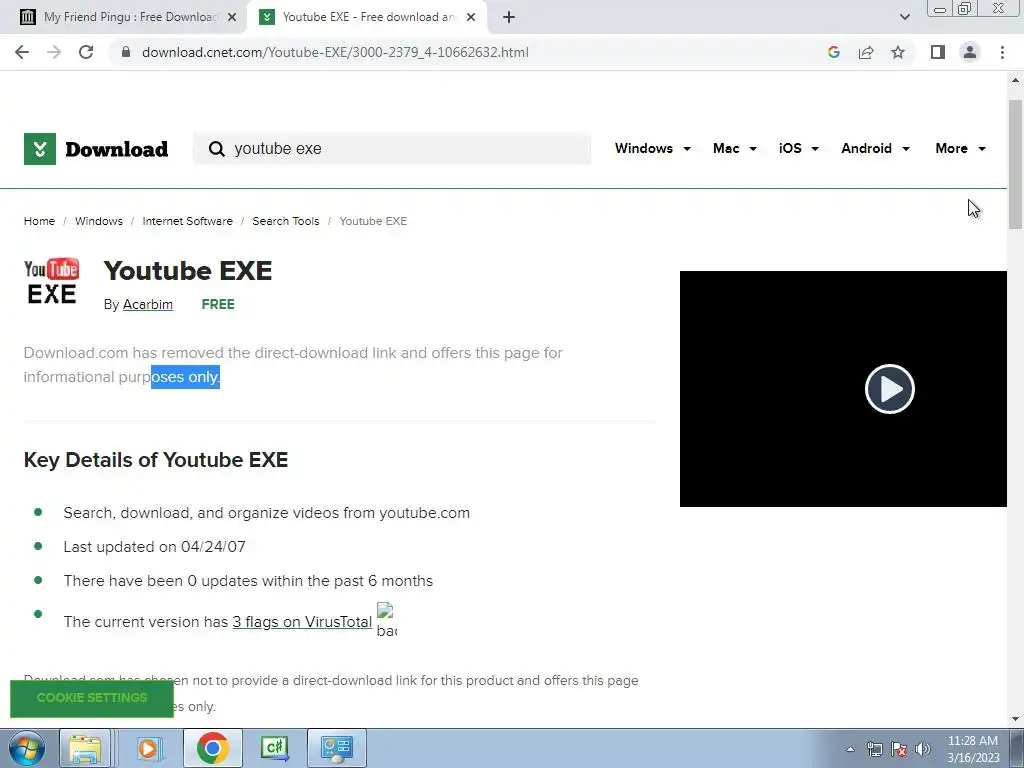Open the C# application in taskbar
Image resolution: width=1024 pixels, height=768 pixels.
point(274,748)
